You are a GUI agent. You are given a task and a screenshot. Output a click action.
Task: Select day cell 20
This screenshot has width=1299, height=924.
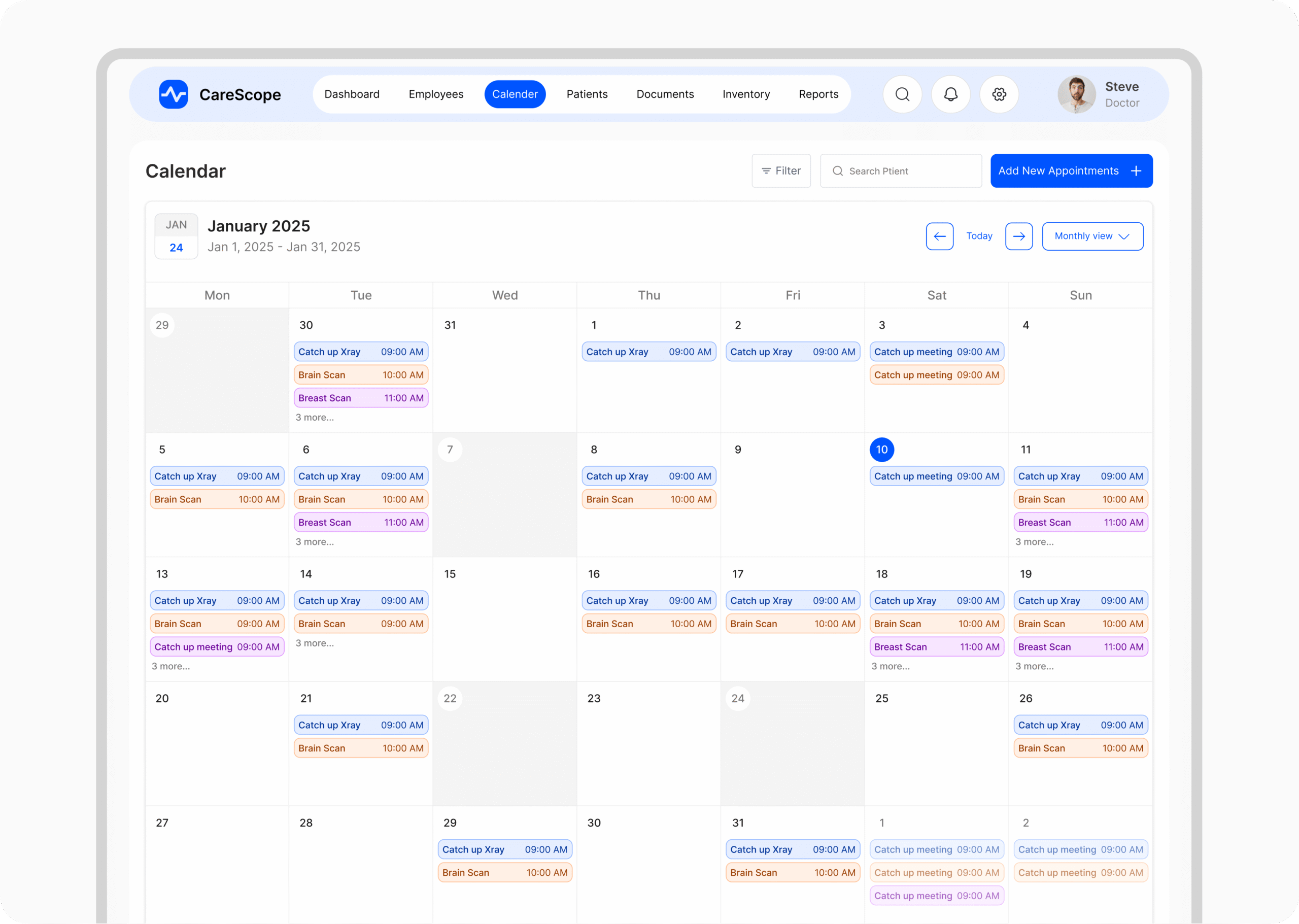[x=217, y=744]
